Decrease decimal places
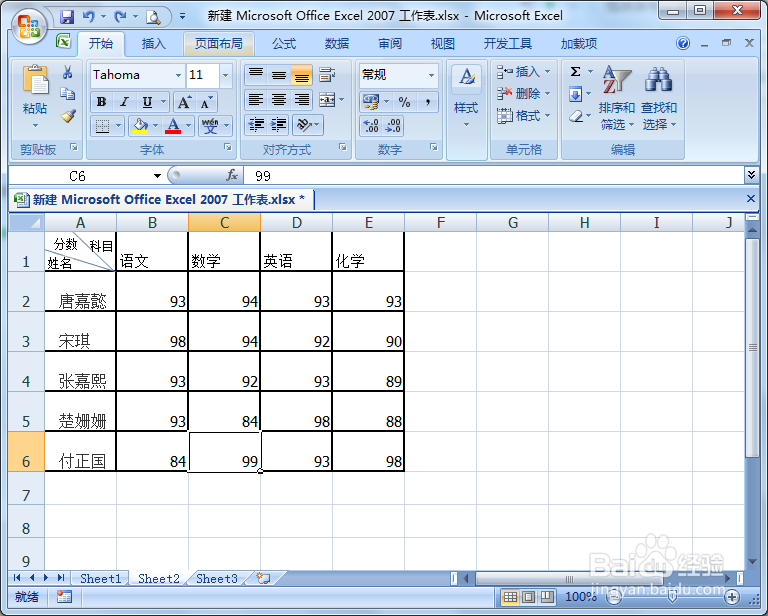The width and height of the screenshot is (768, 616). pos(393,126)
